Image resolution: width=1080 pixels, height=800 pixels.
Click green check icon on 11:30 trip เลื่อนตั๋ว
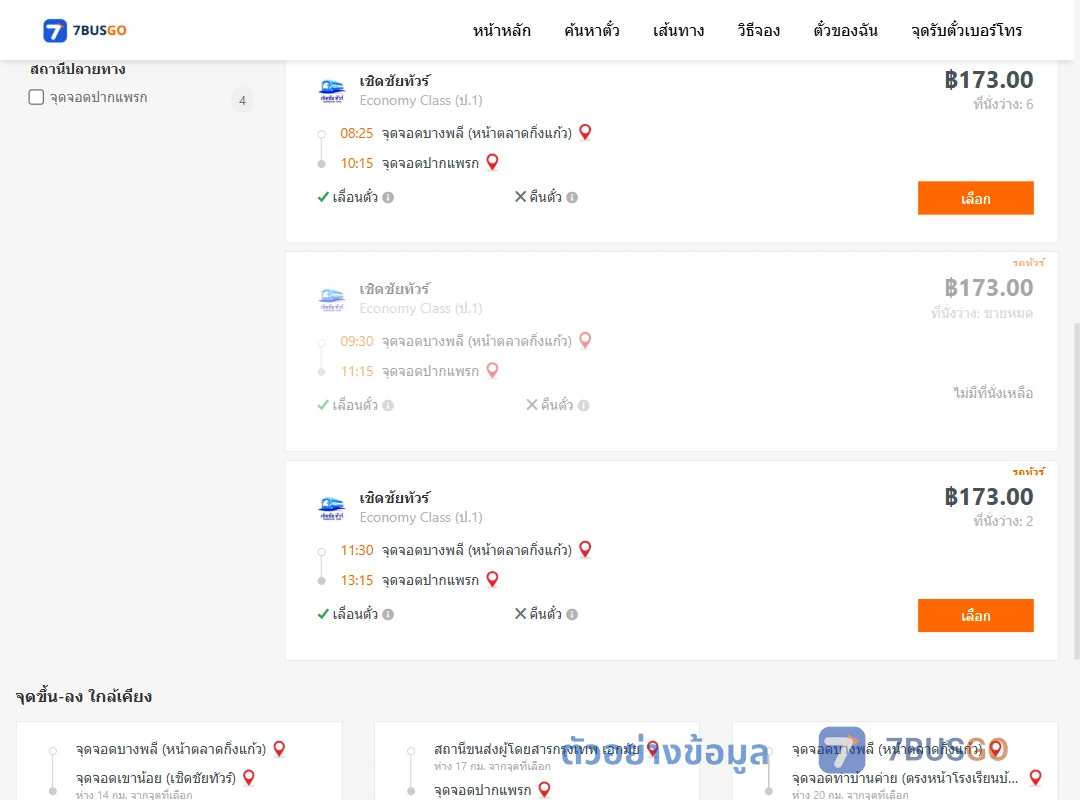pos(322,614)
